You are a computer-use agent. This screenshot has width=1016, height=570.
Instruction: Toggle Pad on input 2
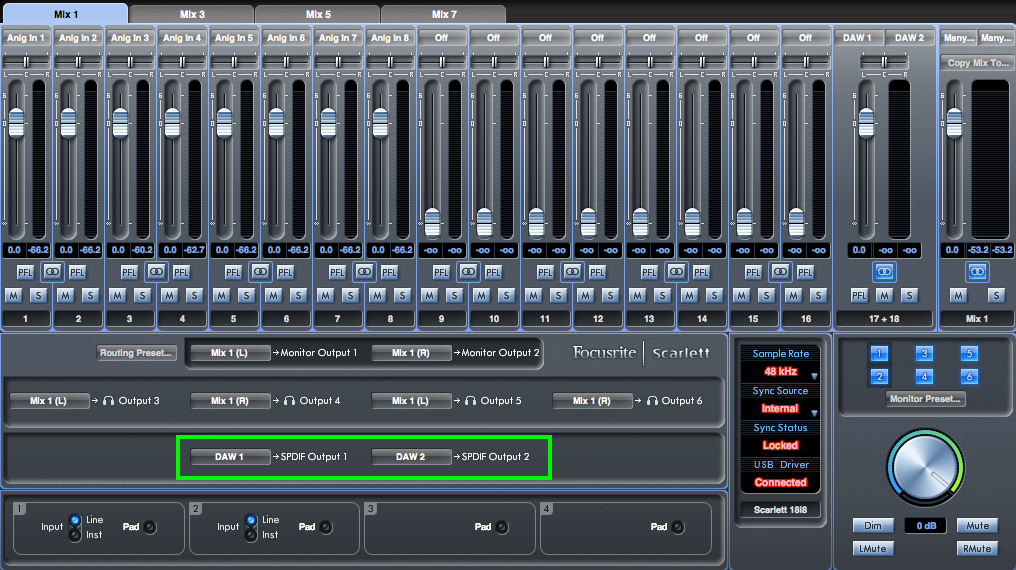point(326,527)
